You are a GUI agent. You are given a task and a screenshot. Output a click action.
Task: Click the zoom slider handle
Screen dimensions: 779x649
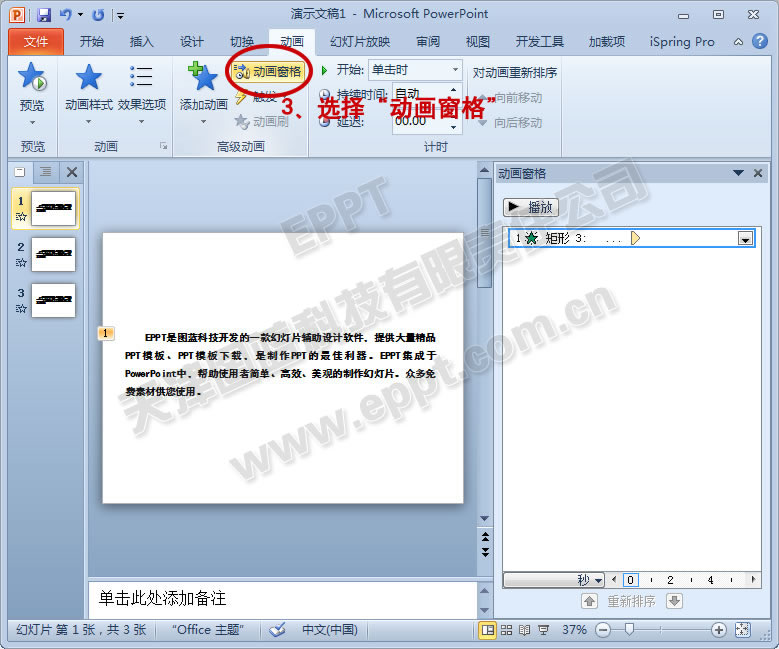pyautogui.click(x=629, y=630)
